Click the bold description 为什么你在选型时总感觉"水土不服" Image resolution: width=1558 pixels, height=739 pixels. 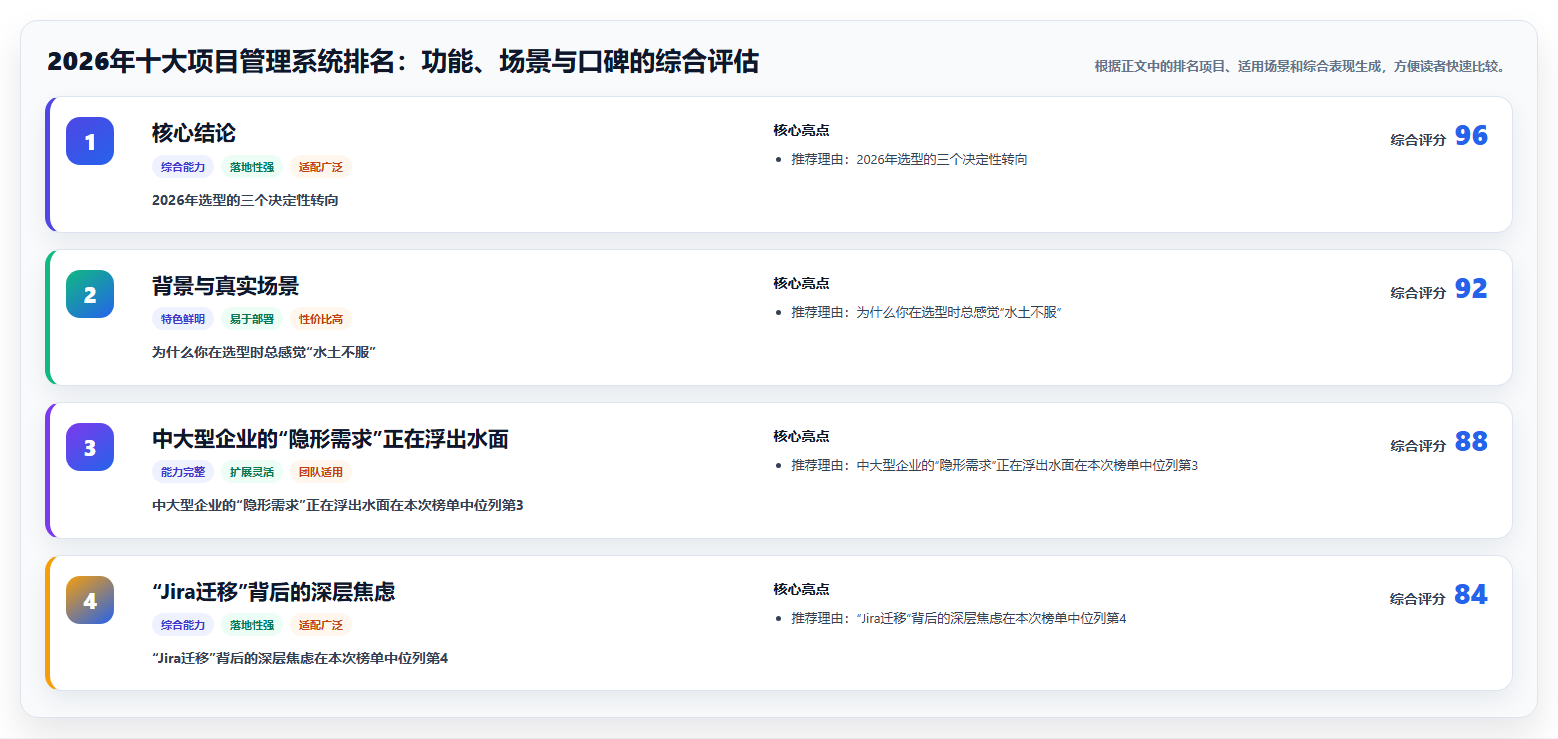264,353
